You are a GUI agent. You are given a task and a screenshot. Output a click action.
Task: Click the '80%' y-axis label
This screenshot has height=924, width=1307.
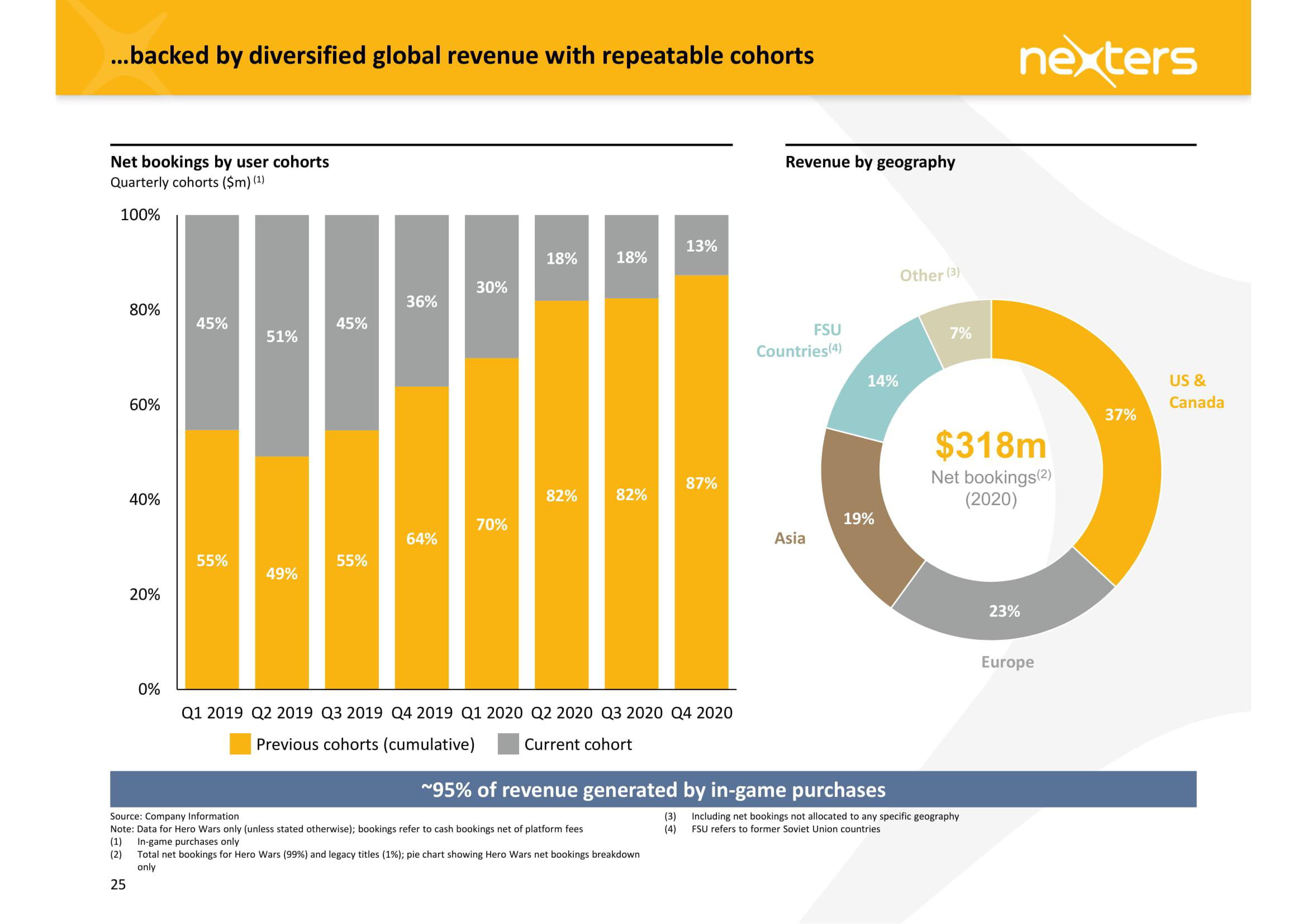tap(145, 310)
